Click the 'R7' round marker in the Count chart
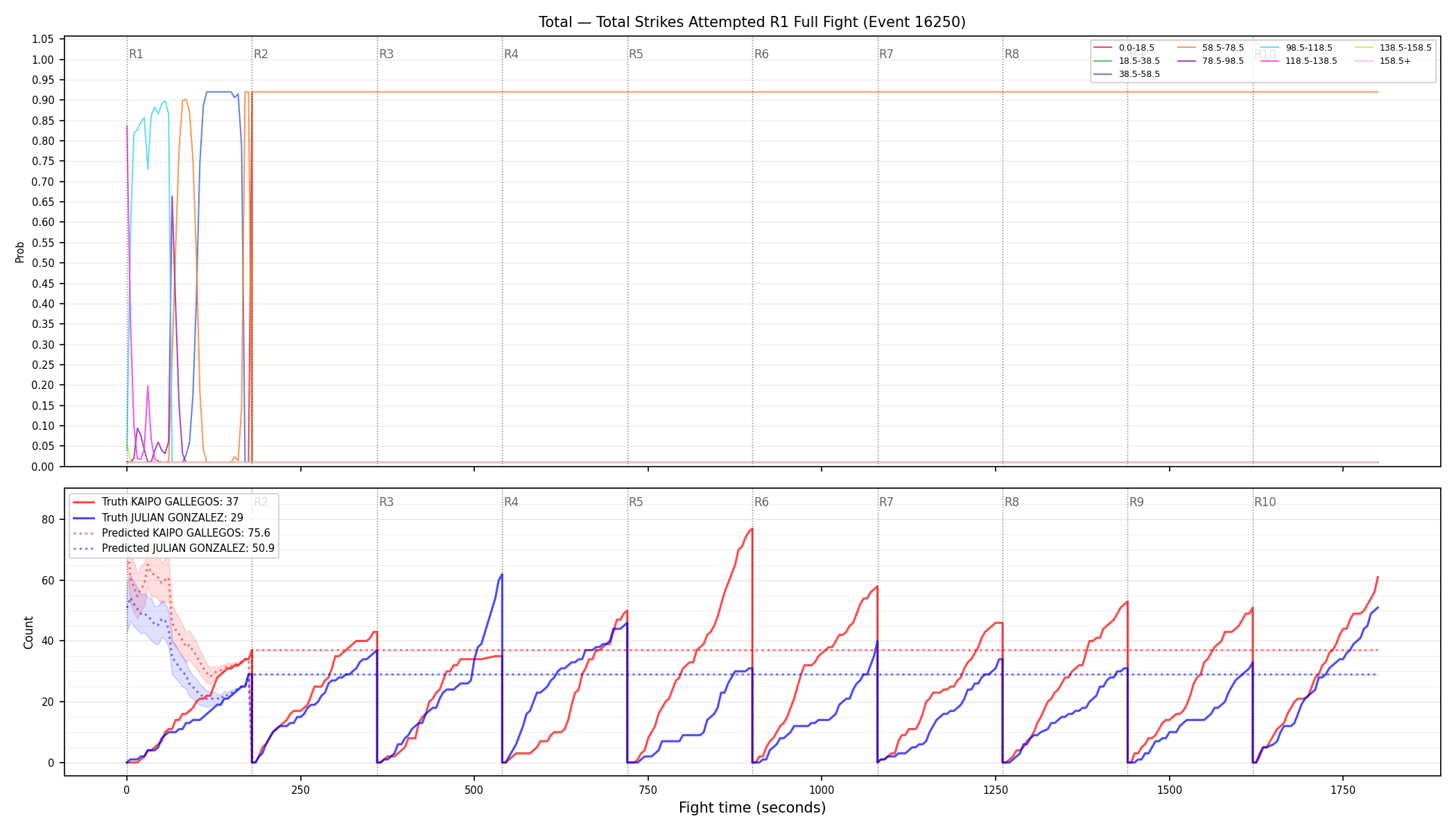Viewport: 1456px width, 832px height. click(886, 502)
